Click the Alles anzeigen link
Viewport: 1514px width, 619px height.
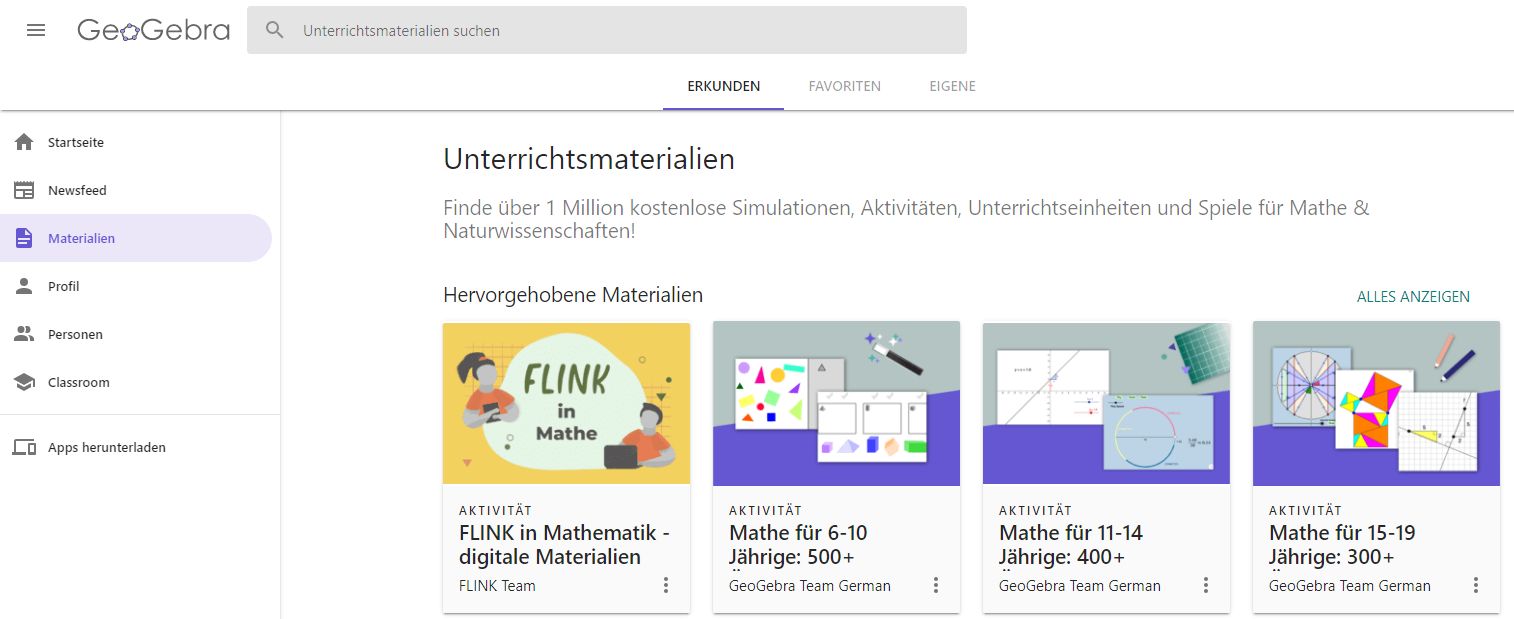(x=1413, y=296)
